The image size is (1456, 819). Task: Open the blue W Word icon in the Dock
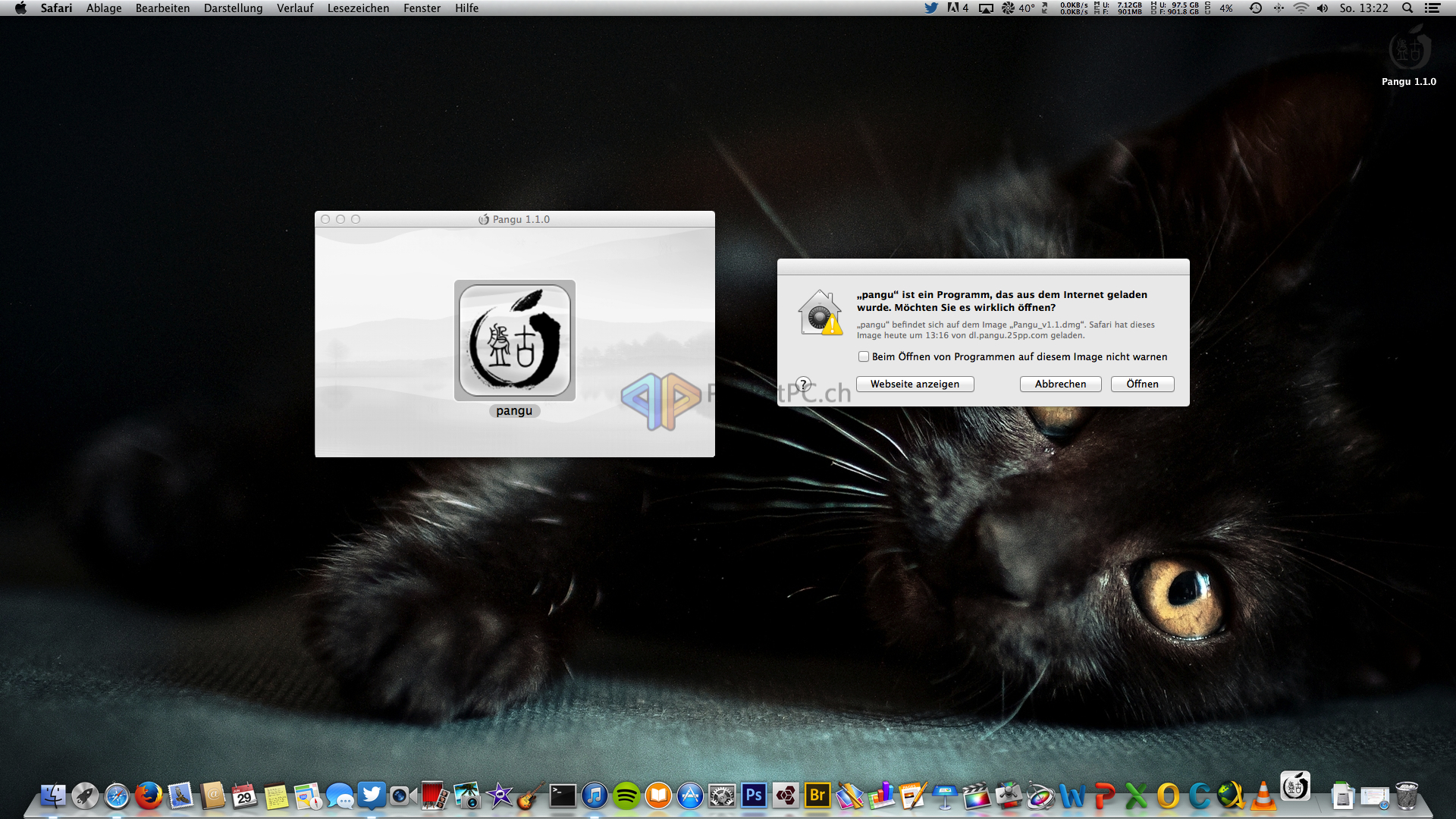(1072, 795)
